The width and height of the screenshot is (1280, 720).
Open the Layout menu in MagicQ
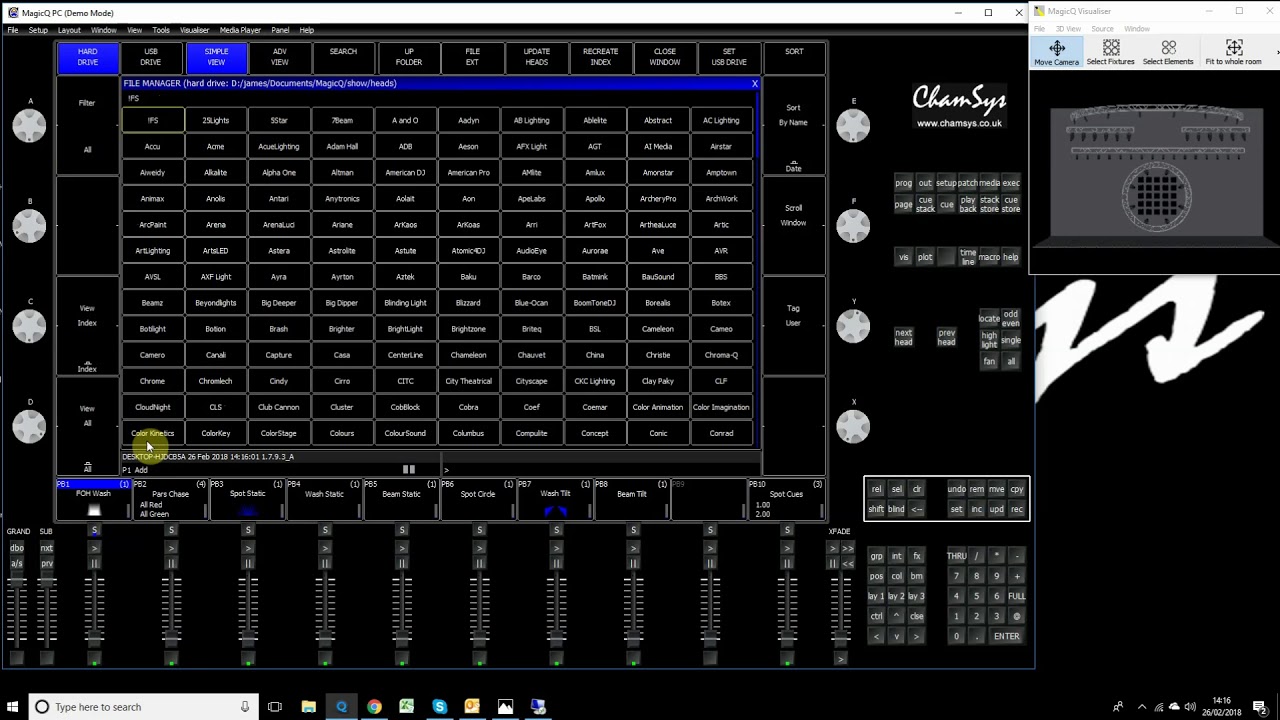[x=69, y=30]
